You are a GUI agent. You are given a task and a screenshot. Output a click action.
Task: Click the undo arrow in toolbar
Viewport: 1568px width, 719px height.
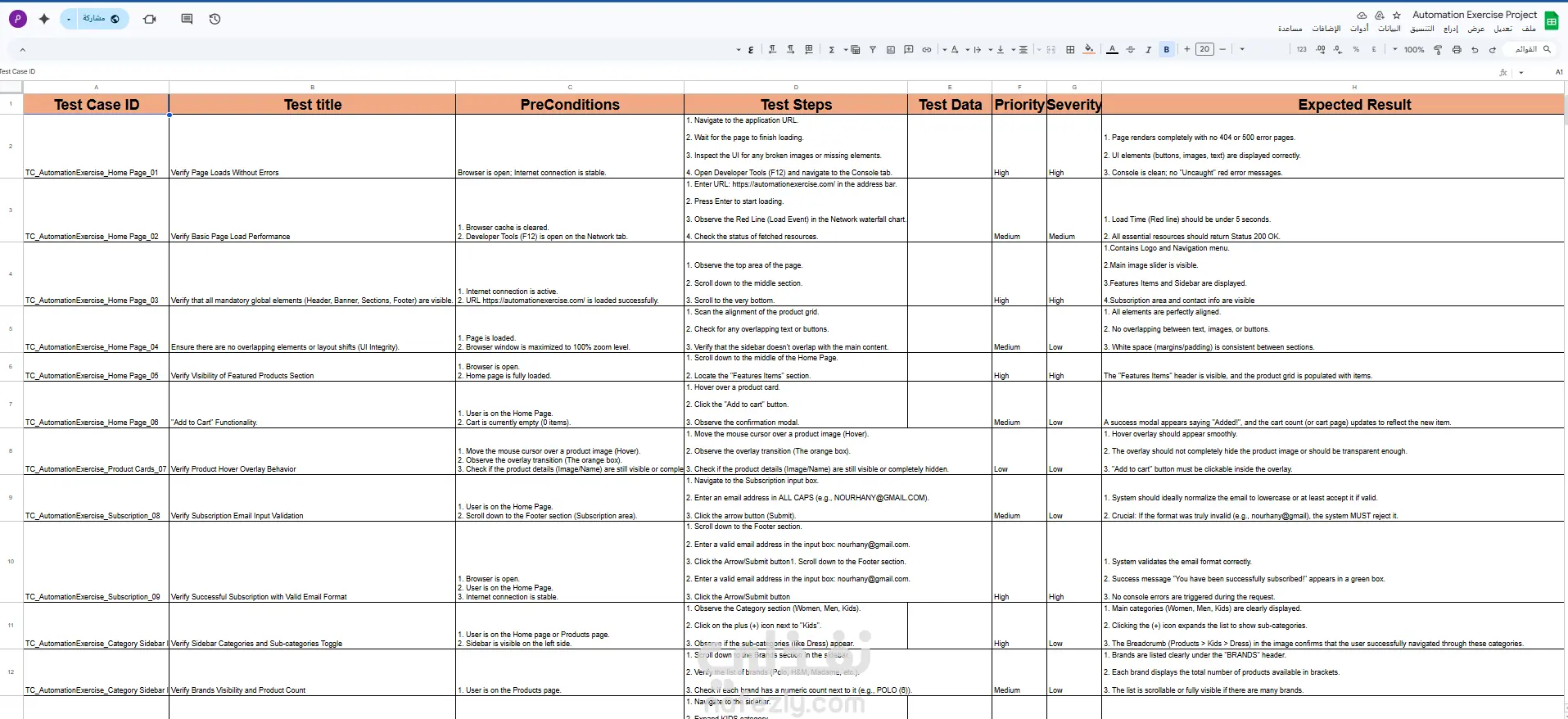[1493, 49]
